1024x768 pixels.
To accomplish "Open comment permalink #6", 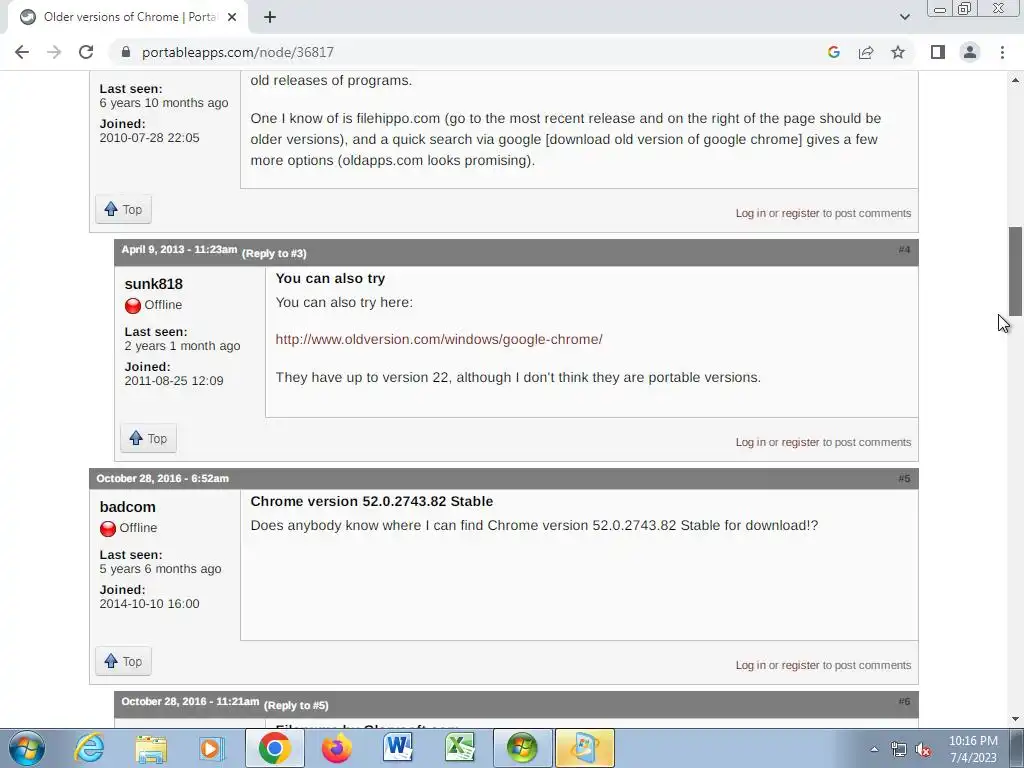I will point(904,701).
